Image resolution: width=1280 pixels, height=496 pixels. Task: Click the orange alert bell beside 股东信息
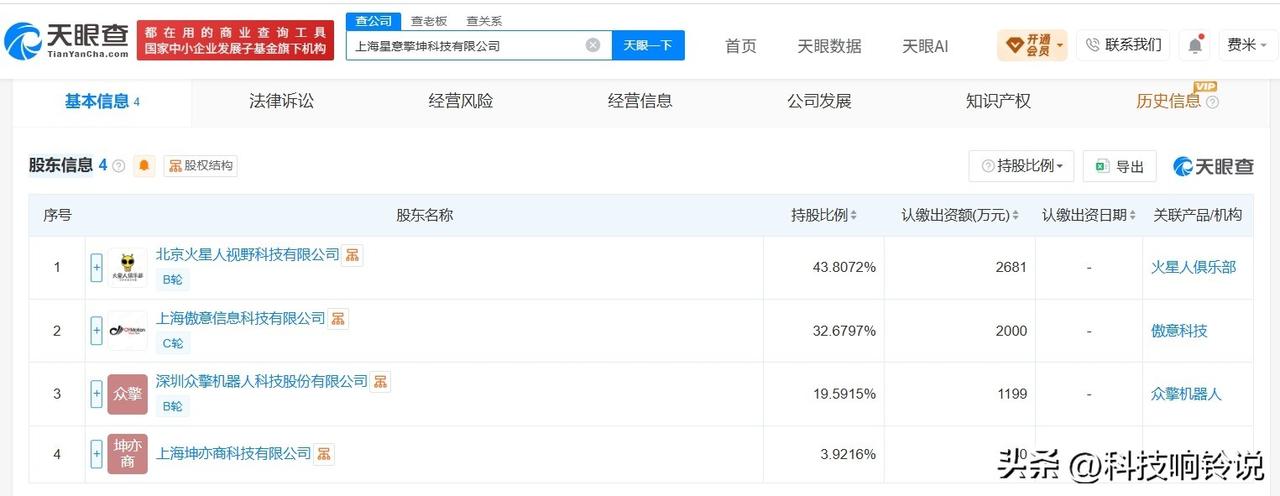click(145, 166)
